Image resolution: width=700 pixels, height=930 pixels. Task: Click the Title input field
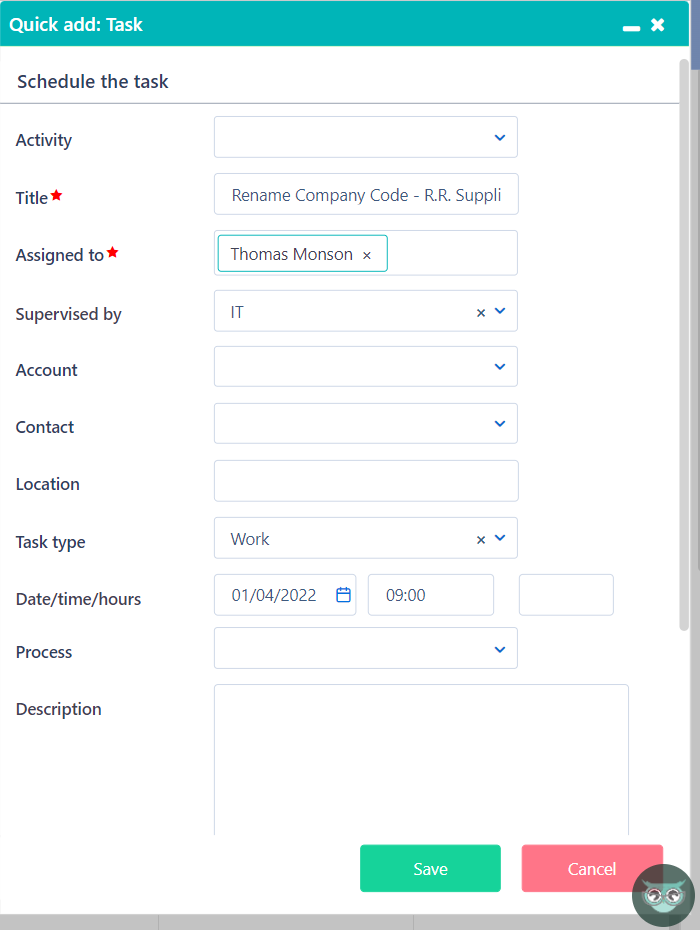(366, 194)
